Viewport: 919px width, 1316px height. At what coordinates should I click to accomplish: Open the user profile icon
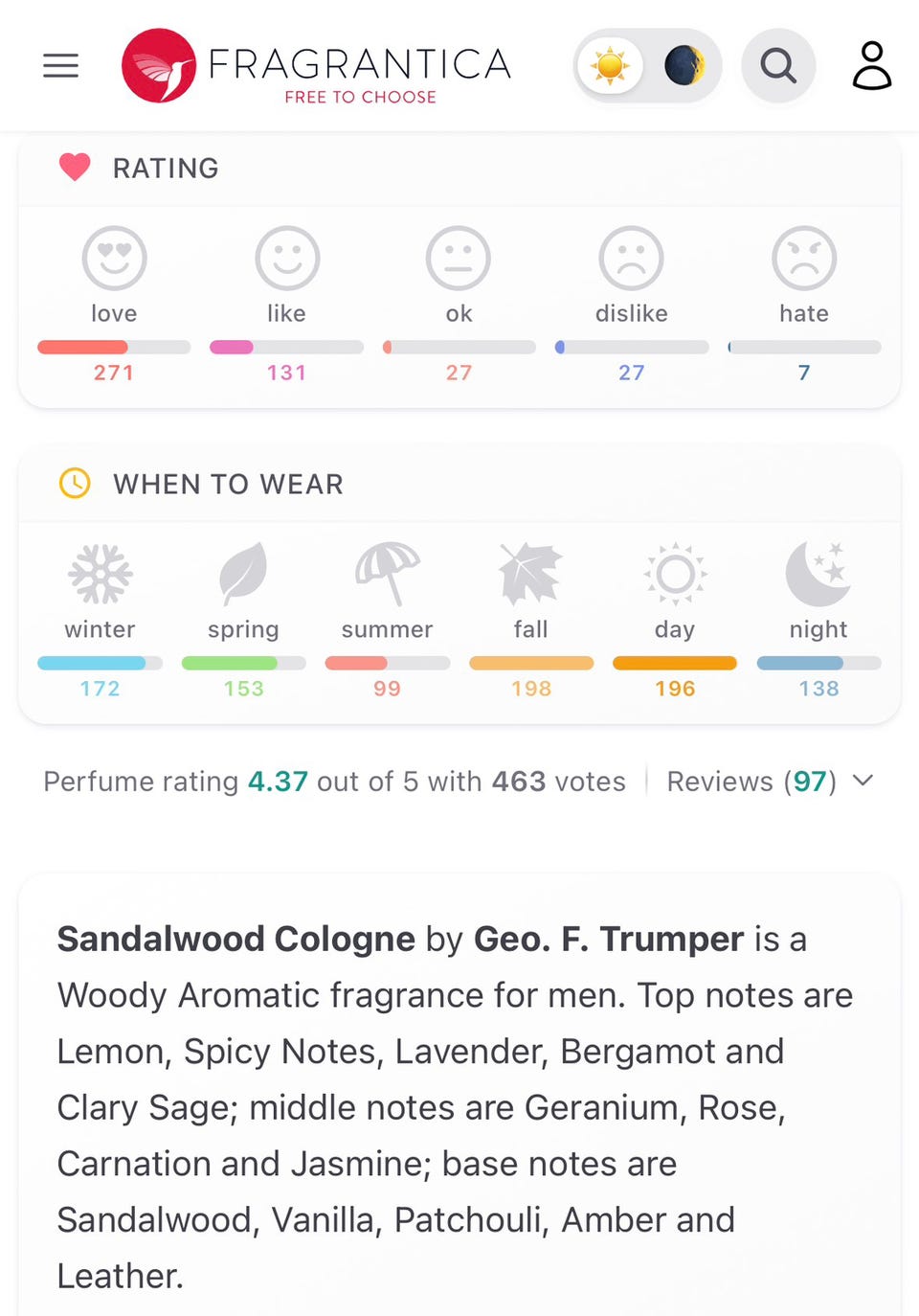click(871, 65)
